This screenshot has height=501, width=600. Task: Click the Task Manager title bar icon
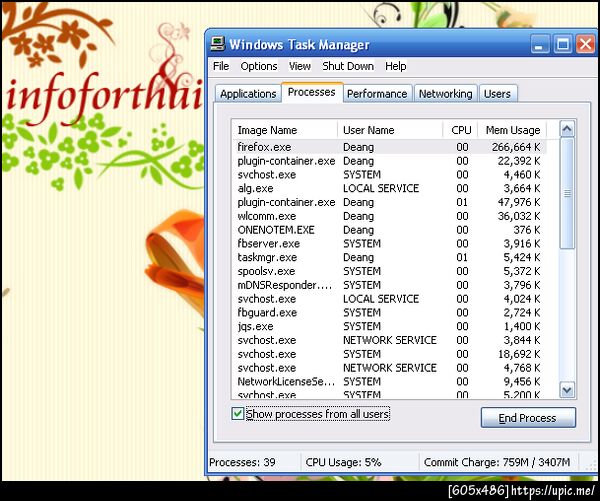tap(217, 44)
